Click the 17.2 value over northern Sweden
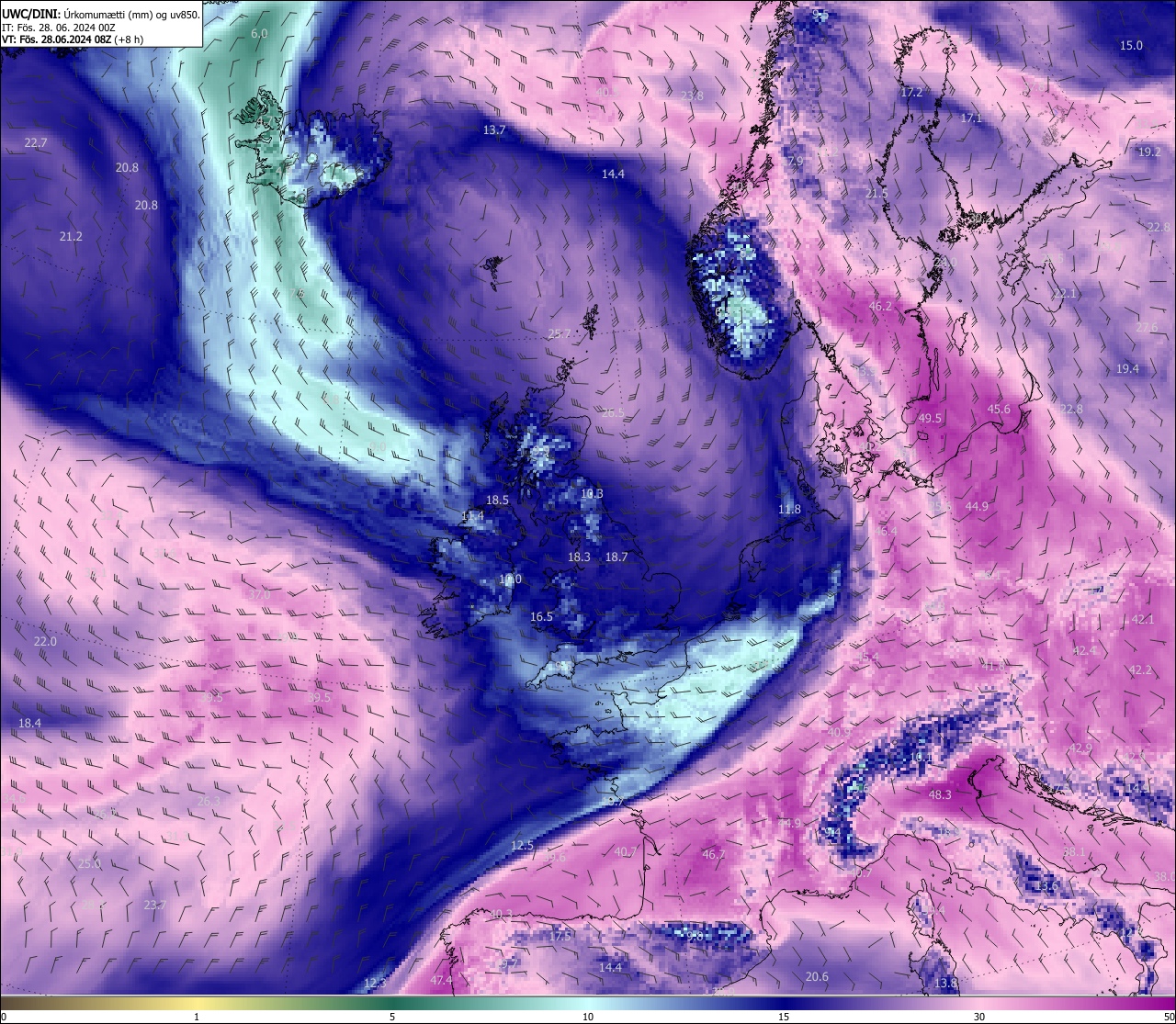1176x1024 pixels. 911,93
